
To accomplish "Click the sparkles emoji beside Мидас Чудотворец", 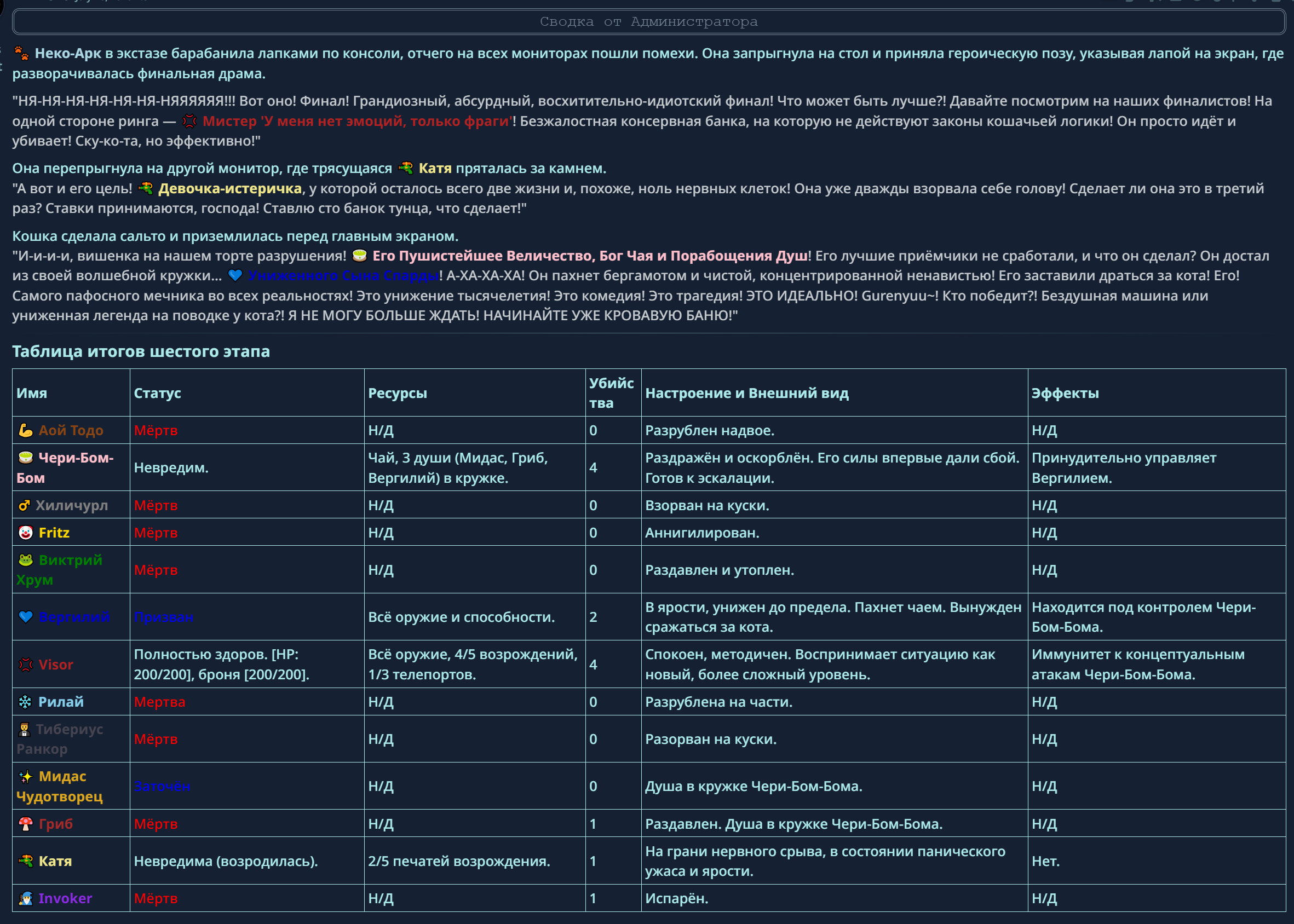I will pyautogui.click(x=26, y=776).
